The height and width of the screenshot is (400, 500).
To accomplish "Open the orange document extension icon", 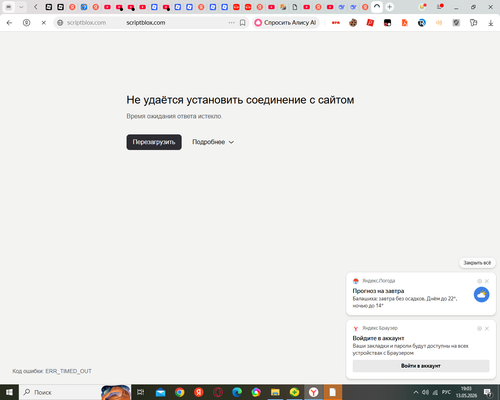I will point(405,23).
